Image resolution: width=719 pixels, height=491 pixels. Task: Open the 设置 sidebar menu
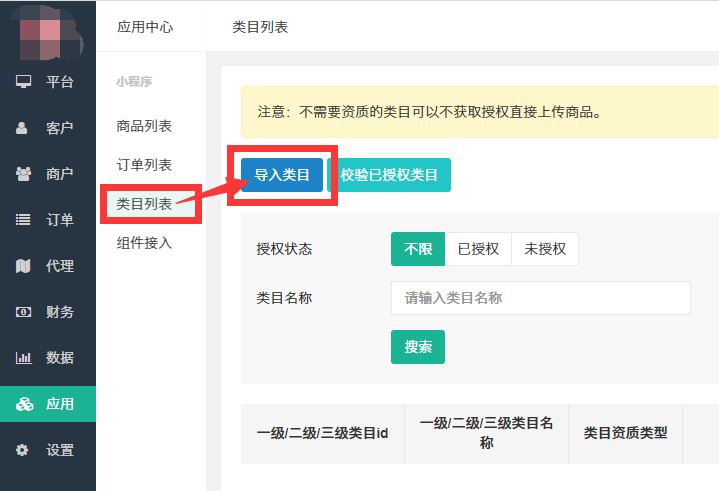48,450
